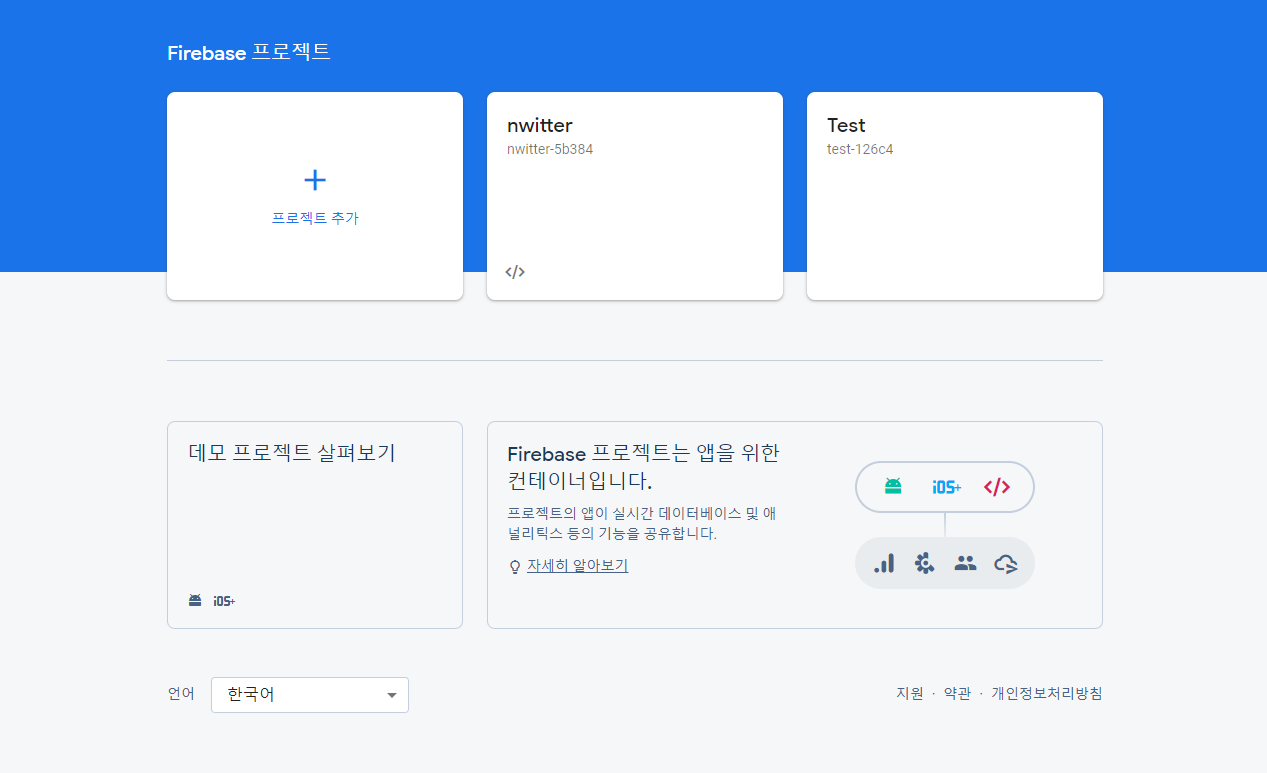
Task: Click heading Firebase 프로젝트는 앱을 위한 컨테이너입니다
Action: coord(643,467)
